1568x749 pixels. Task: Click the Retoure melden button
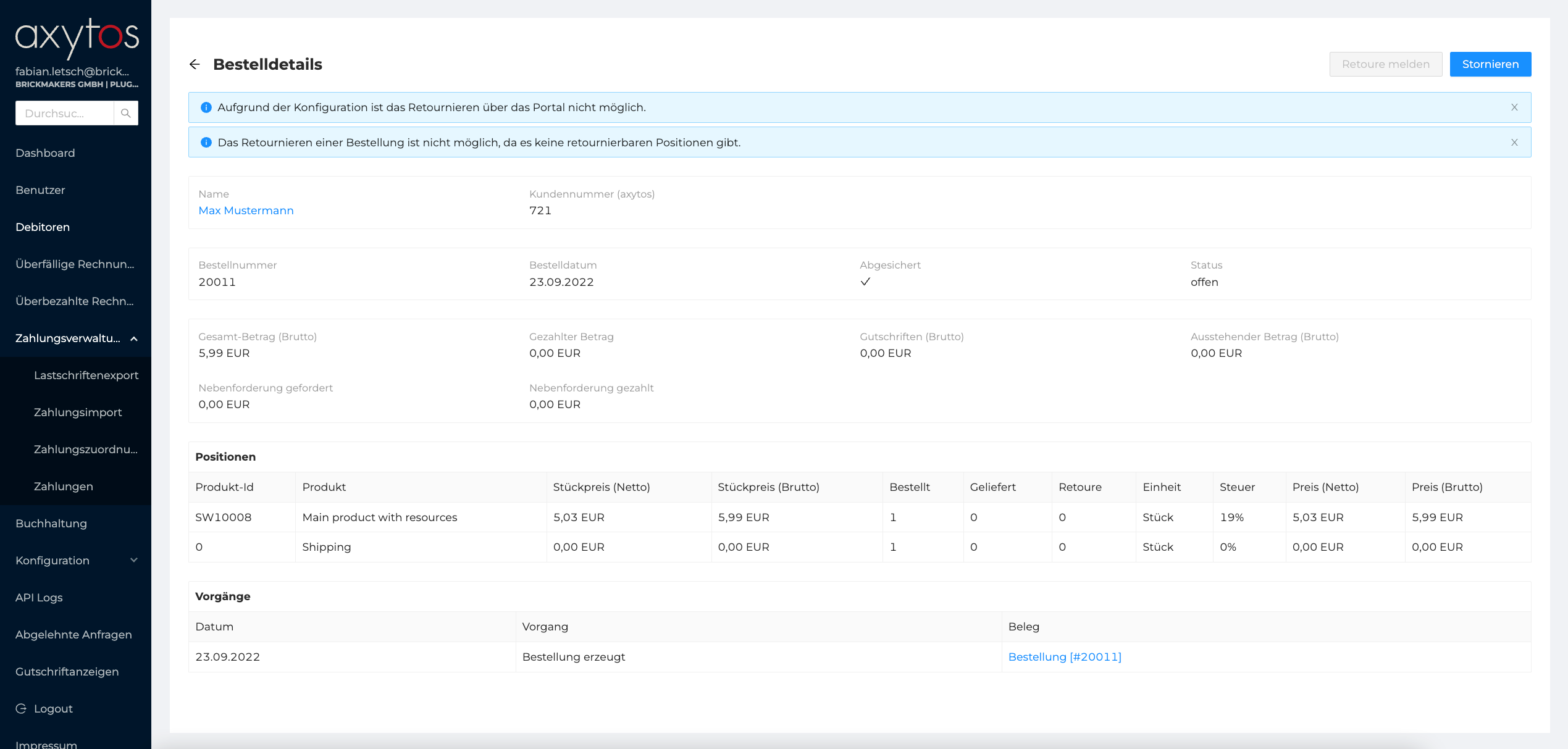pyautogui.click(x=1386, y=64)
